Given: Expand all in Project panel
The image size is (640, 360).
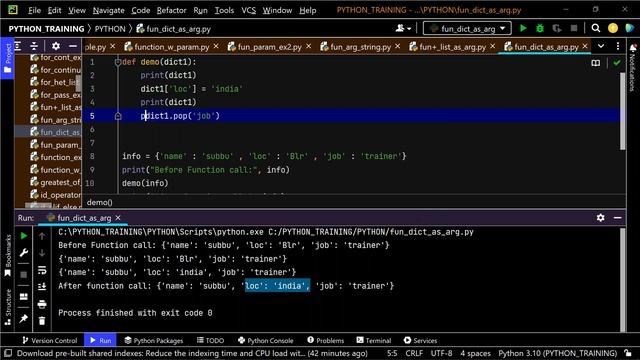Looking at the screenshot, I should click(x=18, y=46).
